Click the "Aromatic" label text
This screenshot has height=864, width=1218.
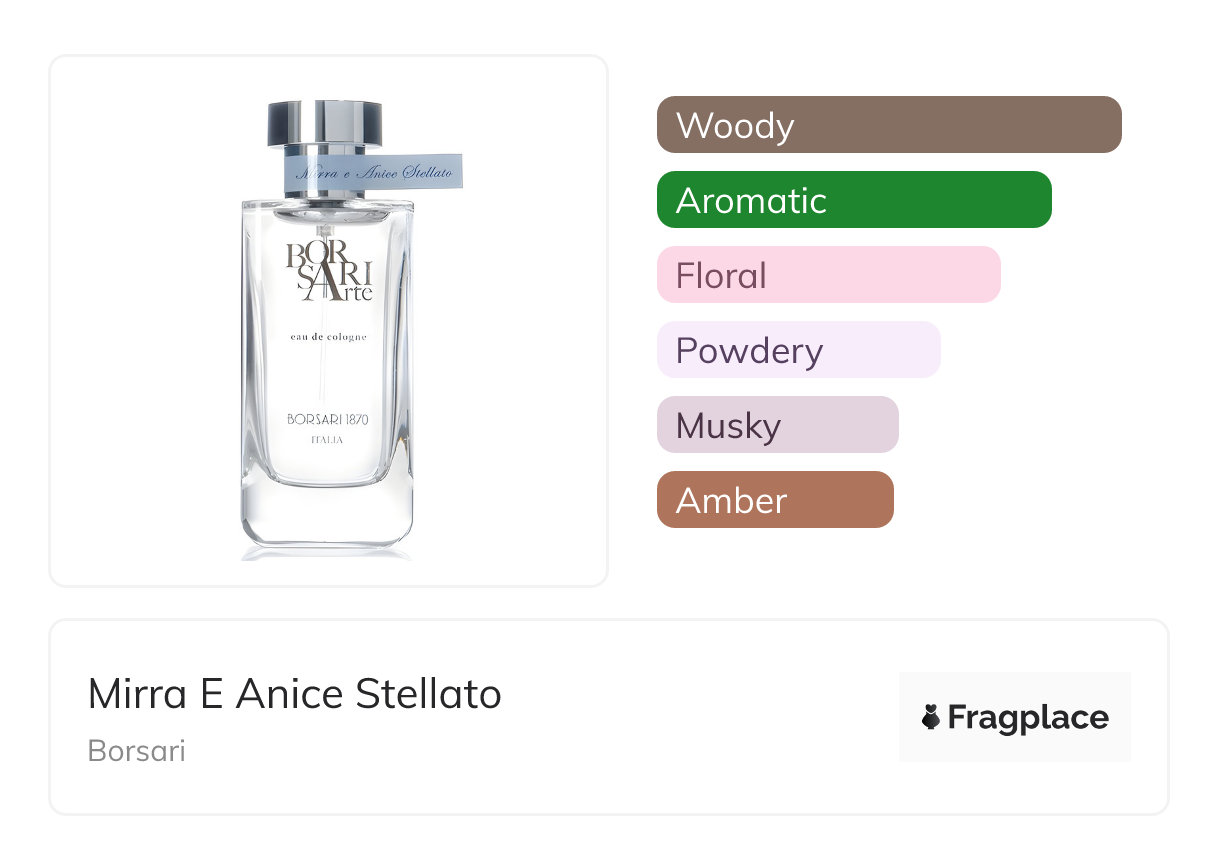[751, 201]
